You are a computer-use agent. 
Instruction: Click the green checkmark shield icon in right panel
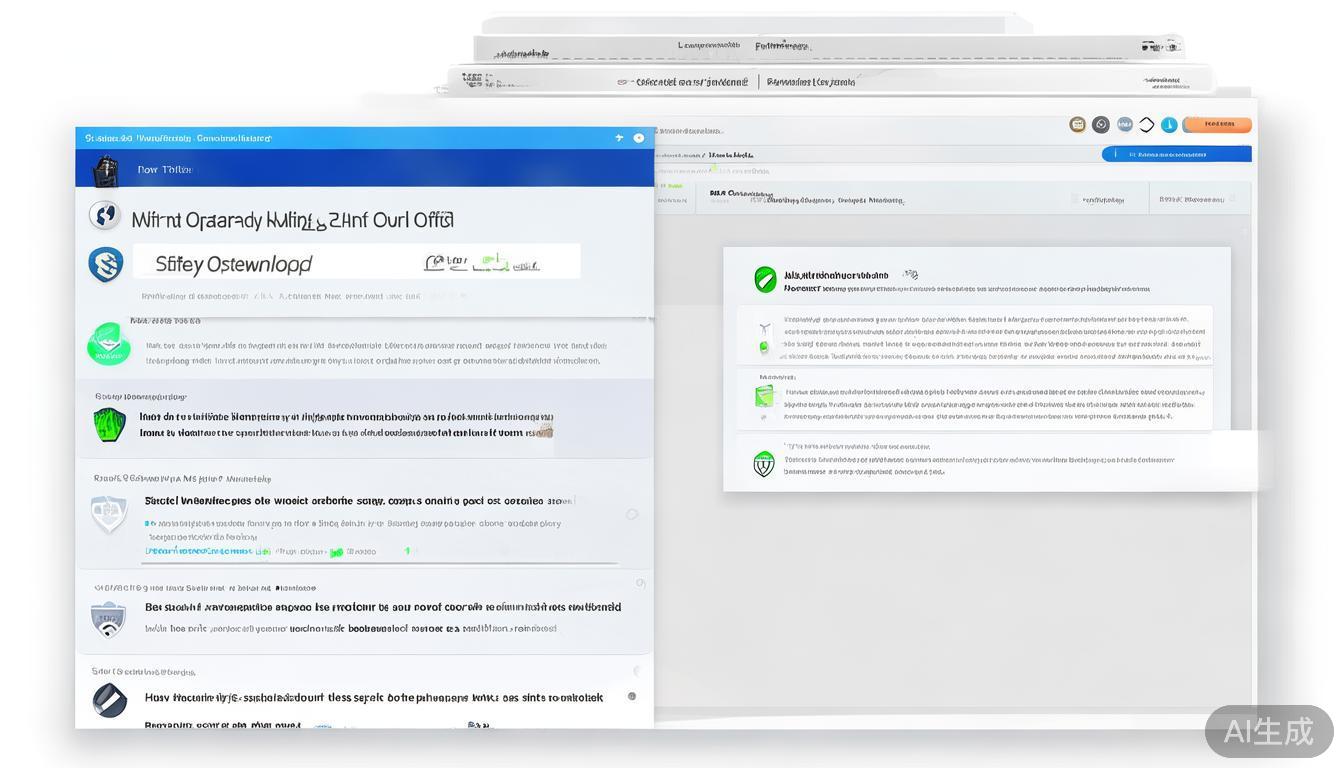pos(765,279)
